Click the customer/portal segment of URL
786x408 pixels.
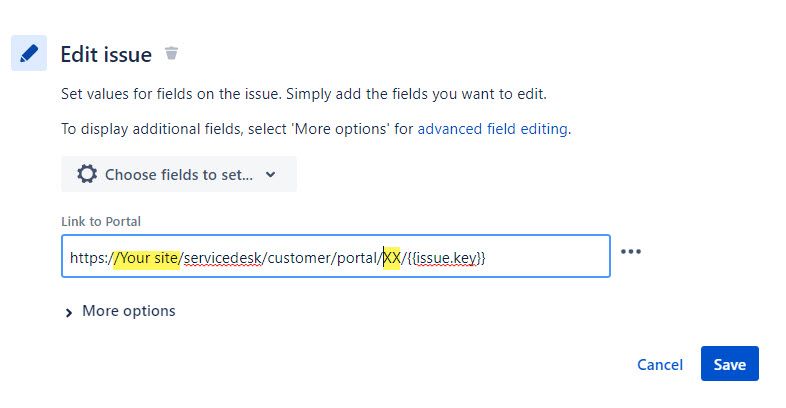click(x=322, y=258)
